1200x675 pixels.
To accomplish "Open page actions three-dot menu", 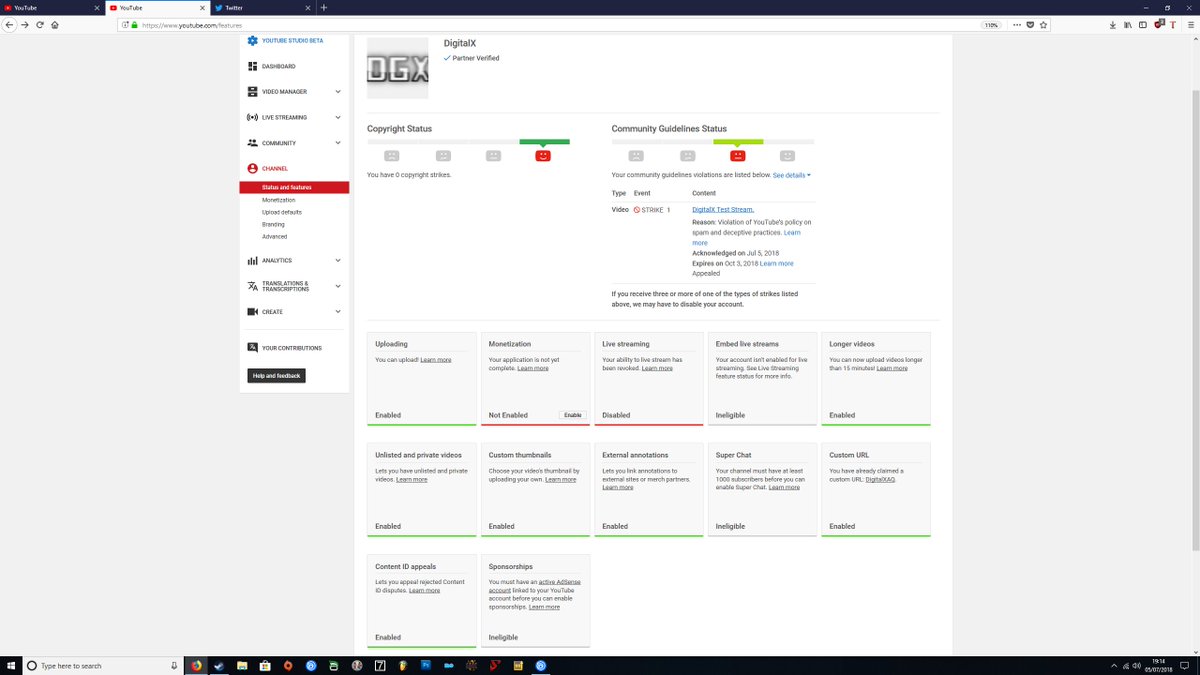I will point(1016,25).
